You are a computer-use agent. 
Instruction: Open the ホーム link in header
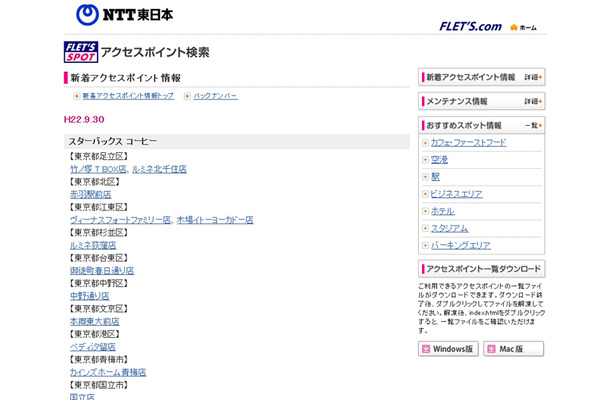point(528,28)
